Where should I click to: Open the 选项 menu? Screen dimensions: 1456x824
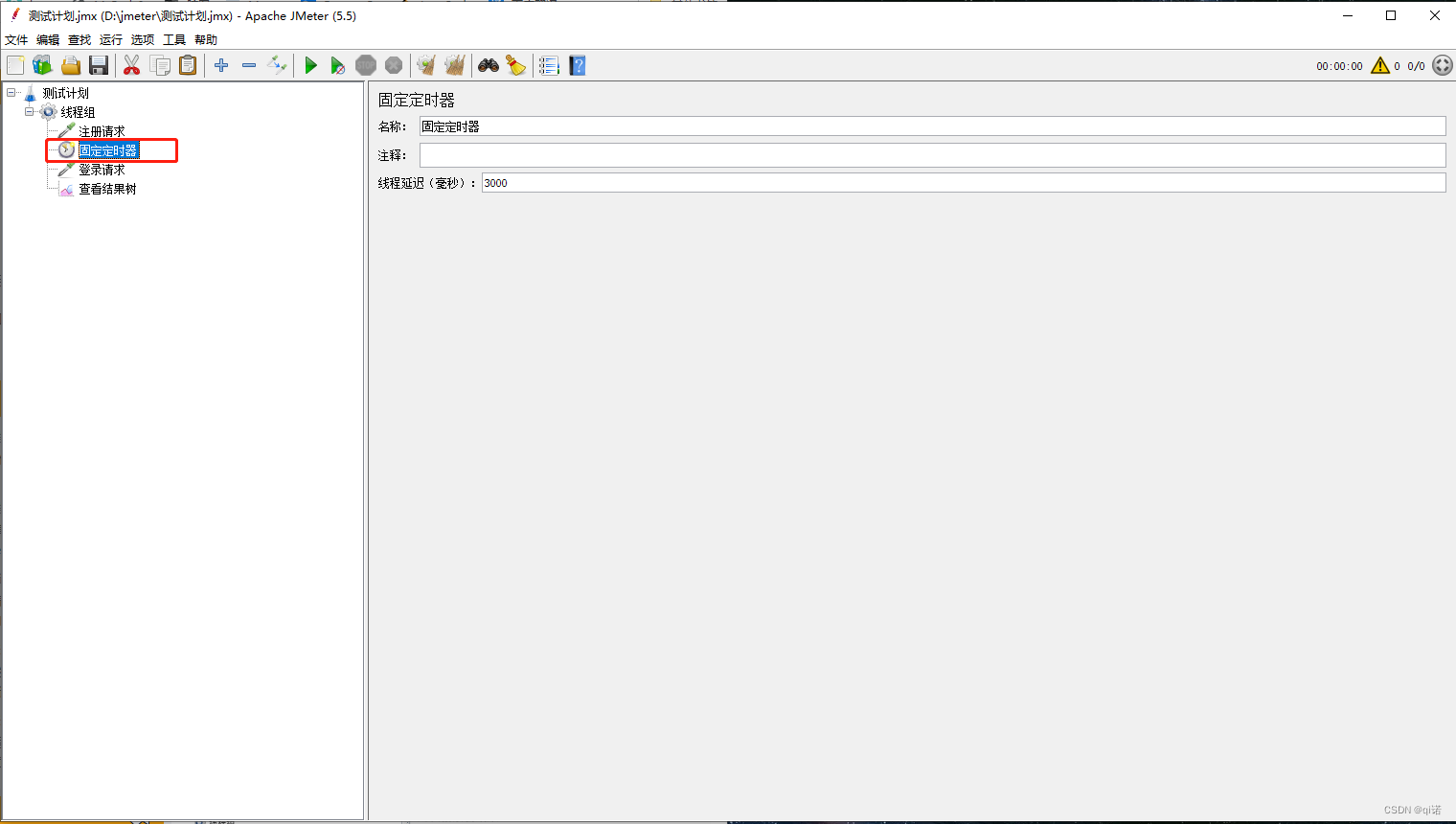coord(143,39)
